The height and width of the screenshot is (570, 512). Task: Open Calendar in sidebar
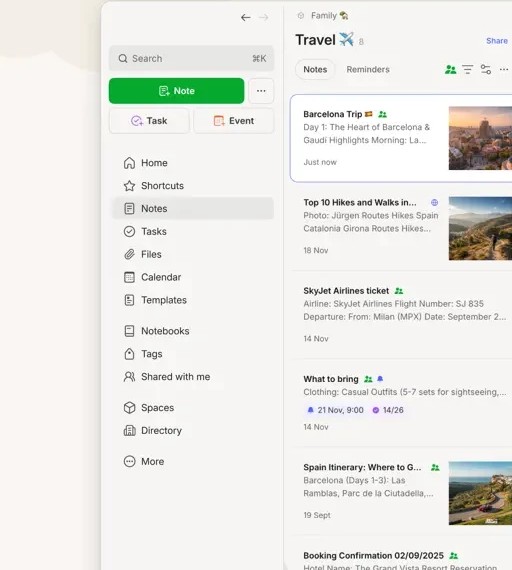point(193,277)
